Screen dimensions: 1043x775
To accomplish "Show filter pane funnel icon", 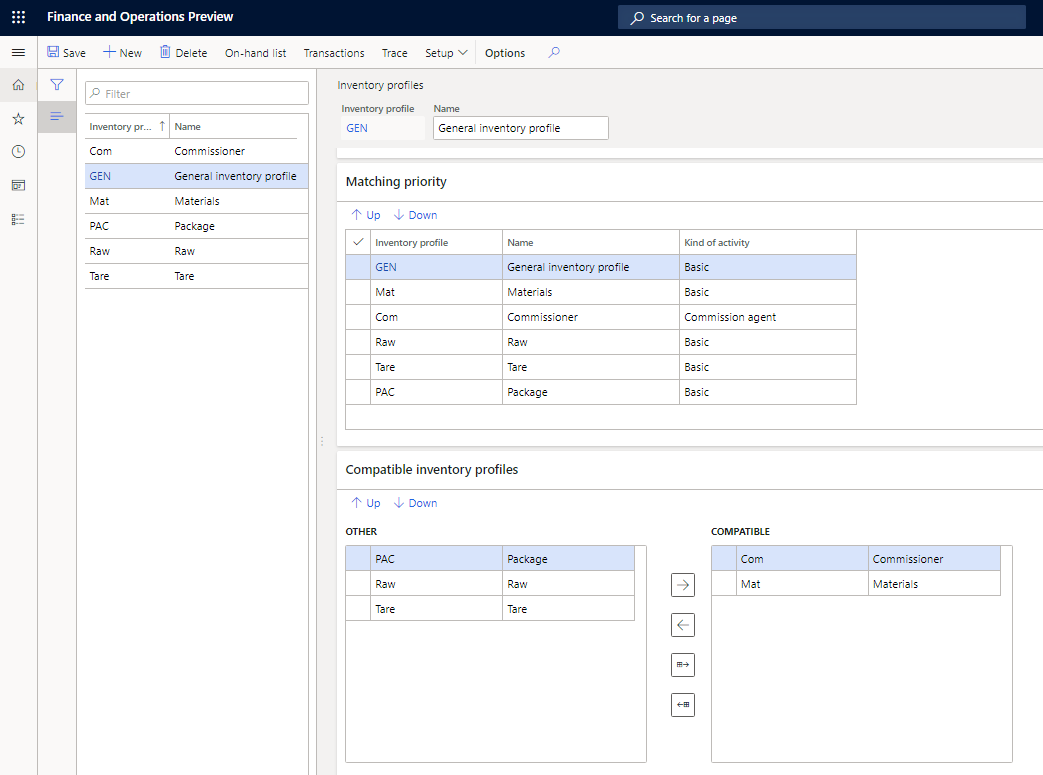I will pos(57,84).
